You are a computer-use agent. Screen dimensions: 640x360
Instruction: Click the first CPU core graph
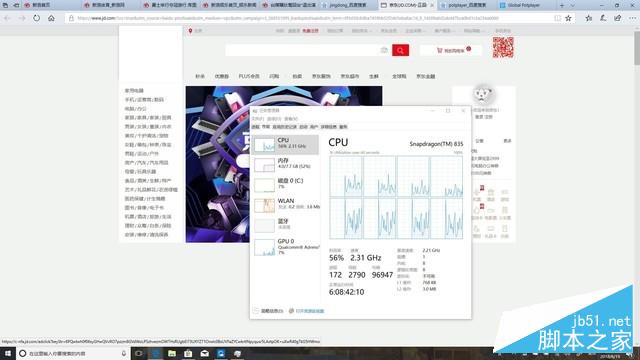pyautogui.click(x=346, y=176)
